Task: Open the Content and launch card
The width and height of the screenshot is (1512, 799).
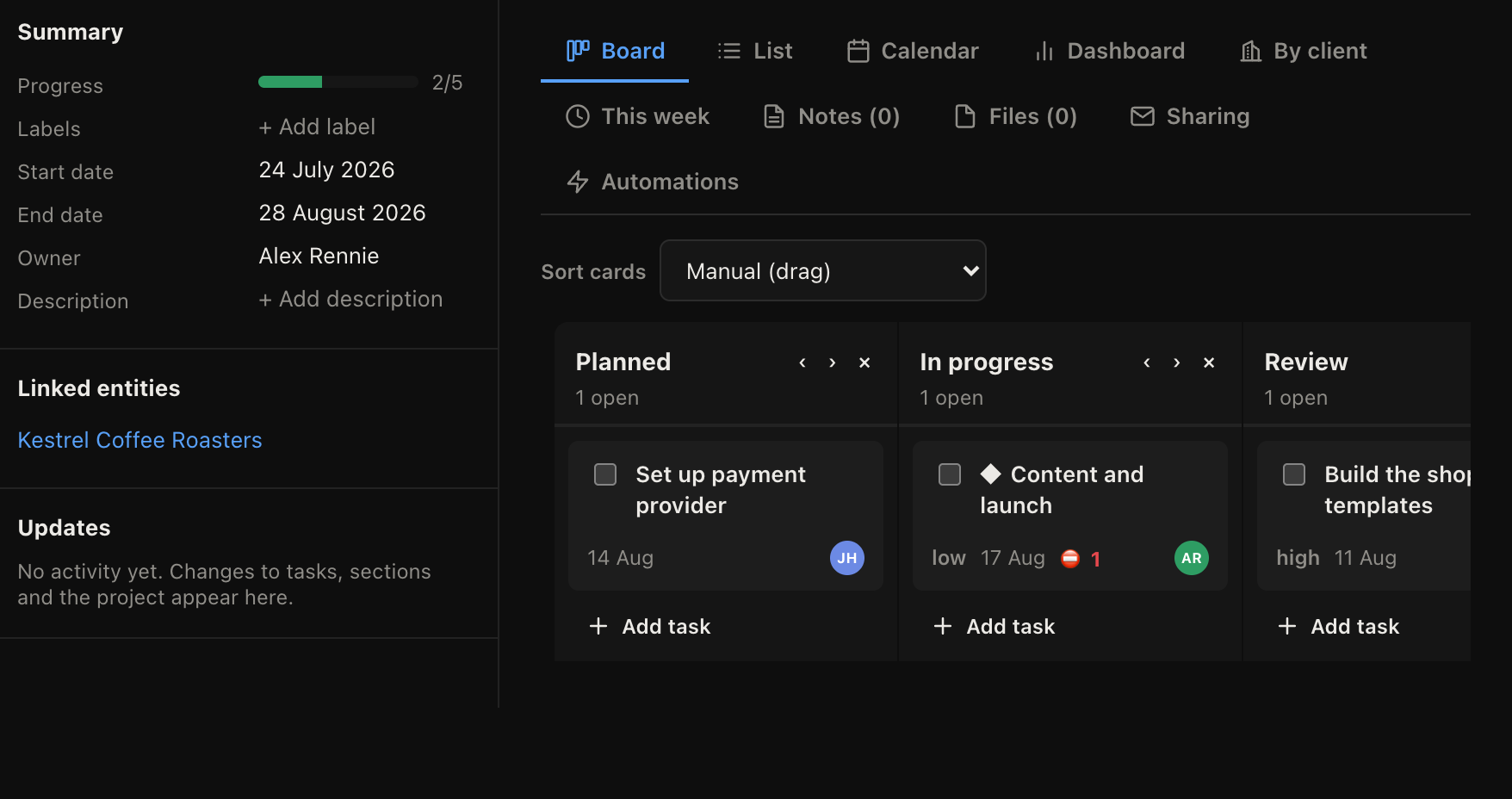Action: pyautogui.click(x=1070, y=515)
